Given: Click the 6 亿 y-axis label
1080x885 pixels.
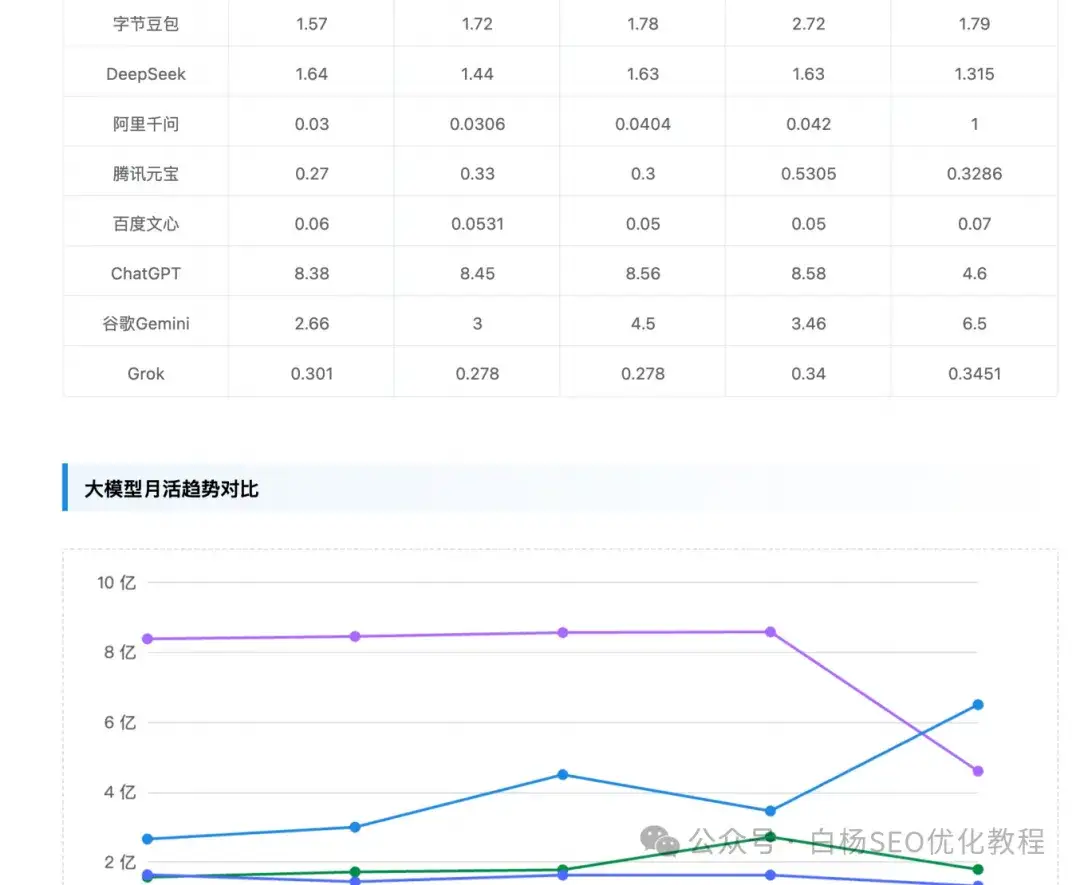Looking at the screenshot, I should click(120, 722).
